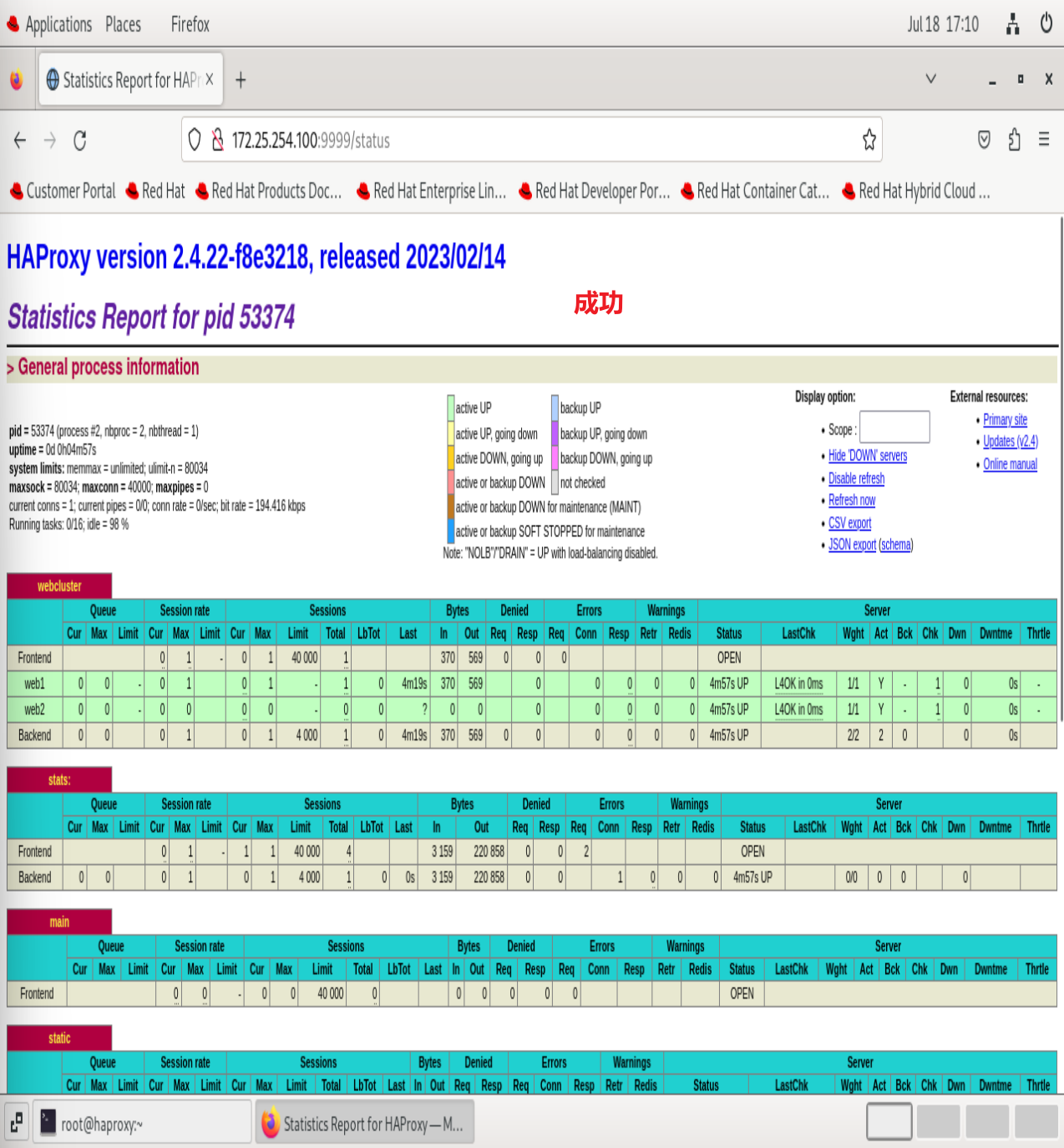The width and height of the screenshot is (1064, 1148).
Task: Click General process information heading
Action: coord(108,368)
